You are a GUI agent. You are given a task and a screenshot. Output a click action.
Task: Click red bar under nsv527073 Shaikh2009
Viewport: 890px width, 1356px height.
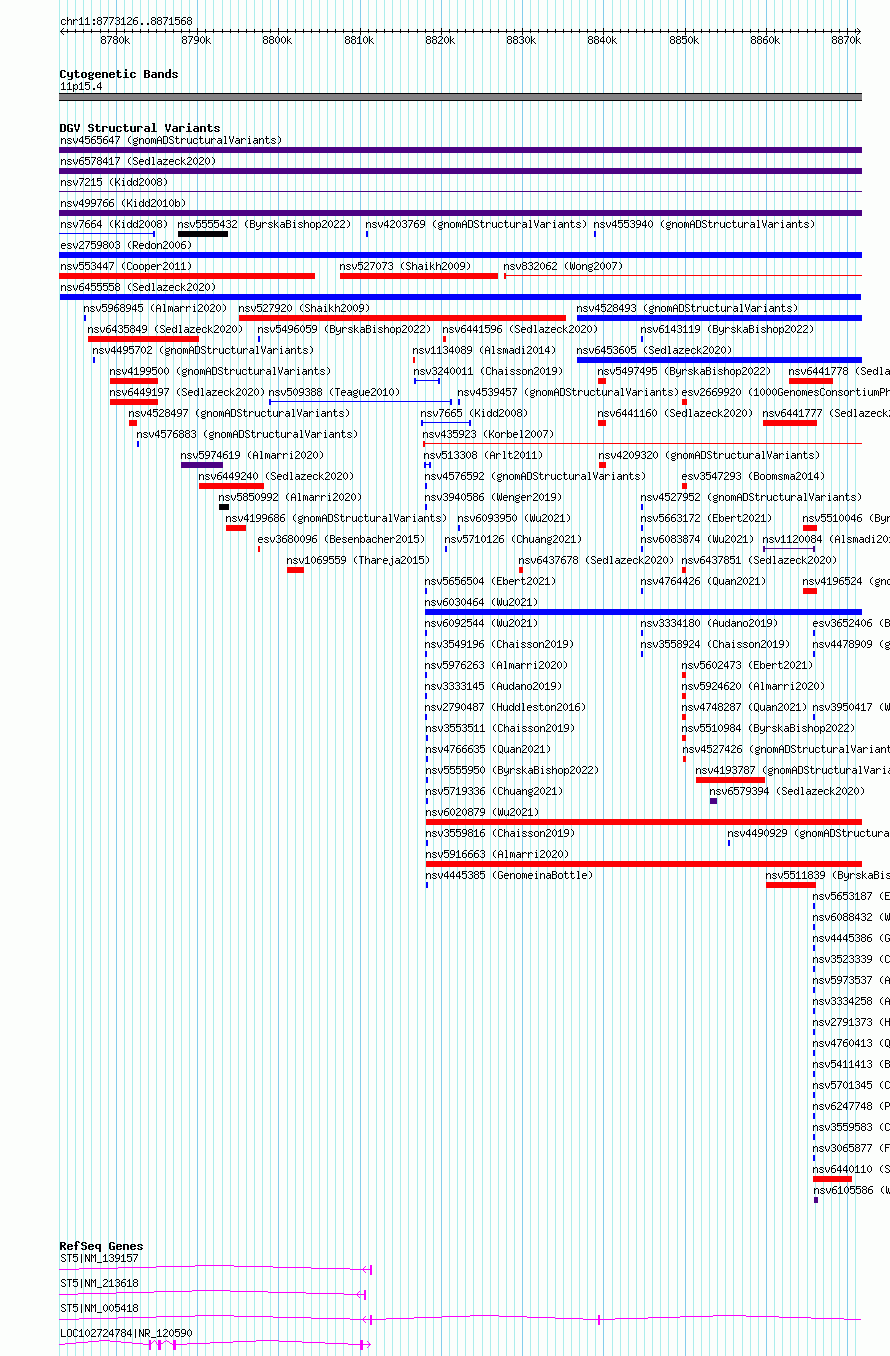point(418,276)
